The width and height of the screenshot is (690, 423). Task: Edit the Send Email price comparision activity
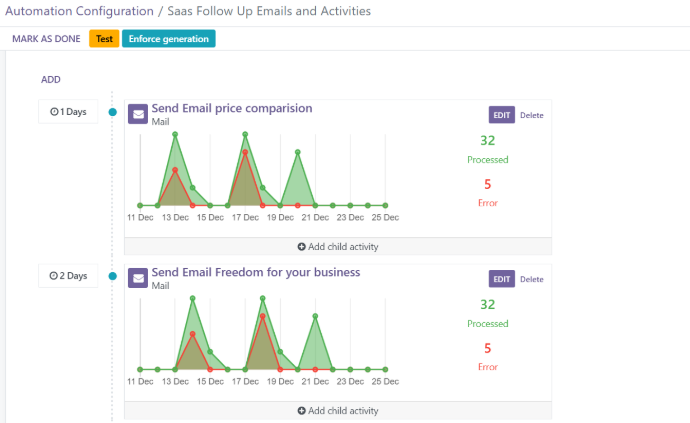tap(502, 115)
